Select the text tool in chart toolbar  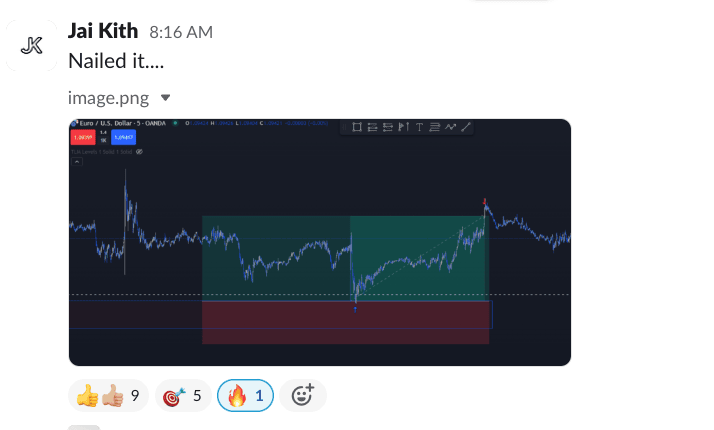tap(419, 127)
